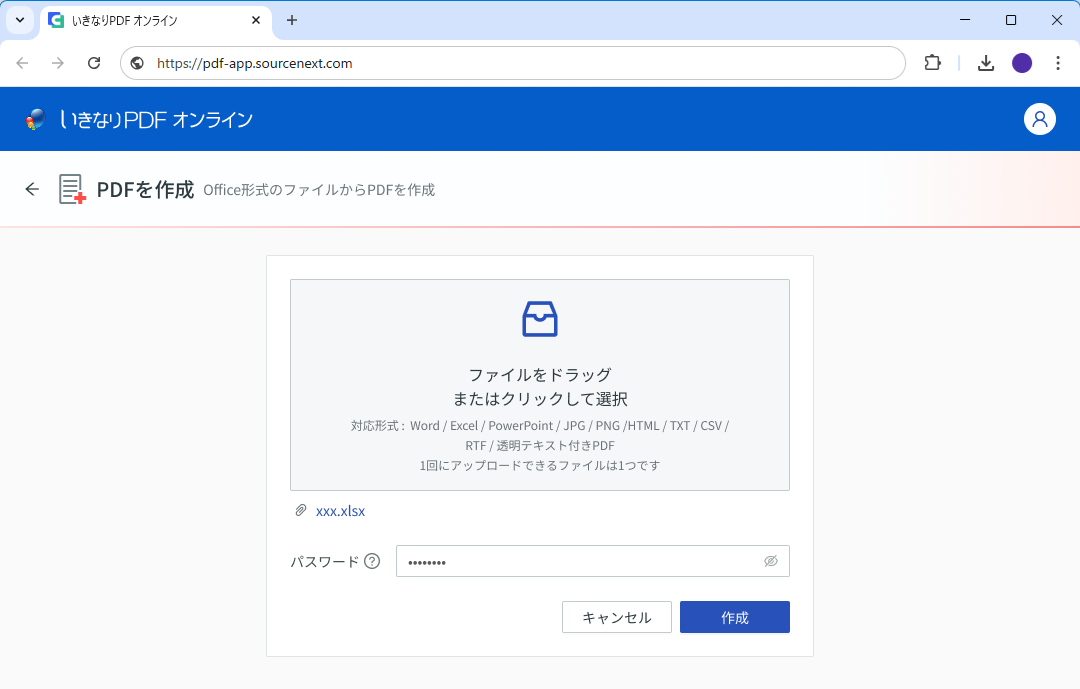Image resolution: width=1080 pixels, height=689 pixels.
Task: Open the password help question mark icon
Action: (x=373, y=561)
